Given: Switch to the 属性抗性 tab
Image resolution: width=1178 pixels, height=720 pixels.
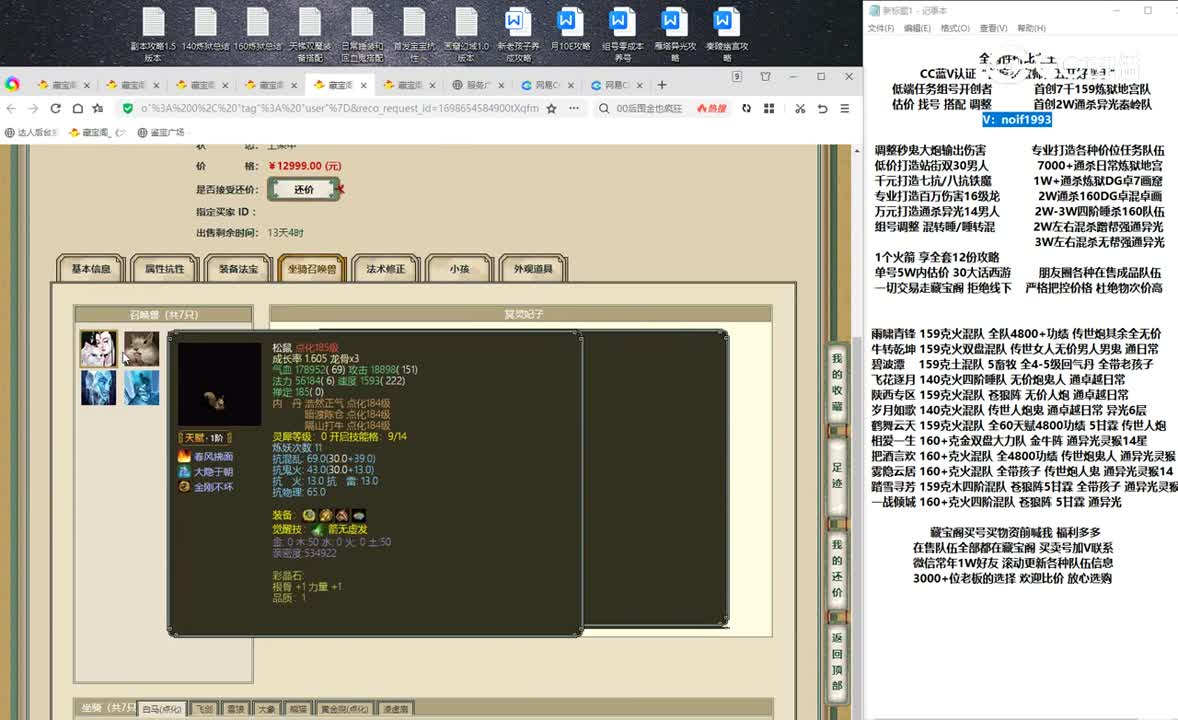Looking at the screenshot, I should (165, 269).
